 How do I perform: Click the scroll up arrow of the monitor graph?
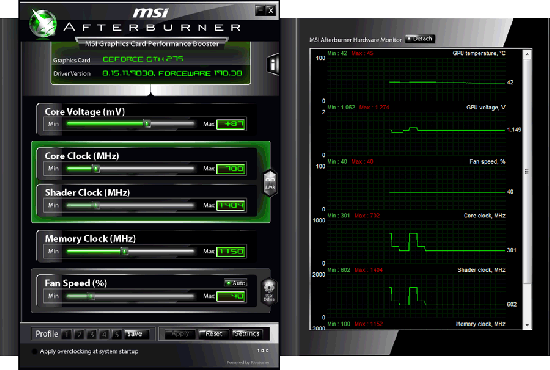pos(527,54)
